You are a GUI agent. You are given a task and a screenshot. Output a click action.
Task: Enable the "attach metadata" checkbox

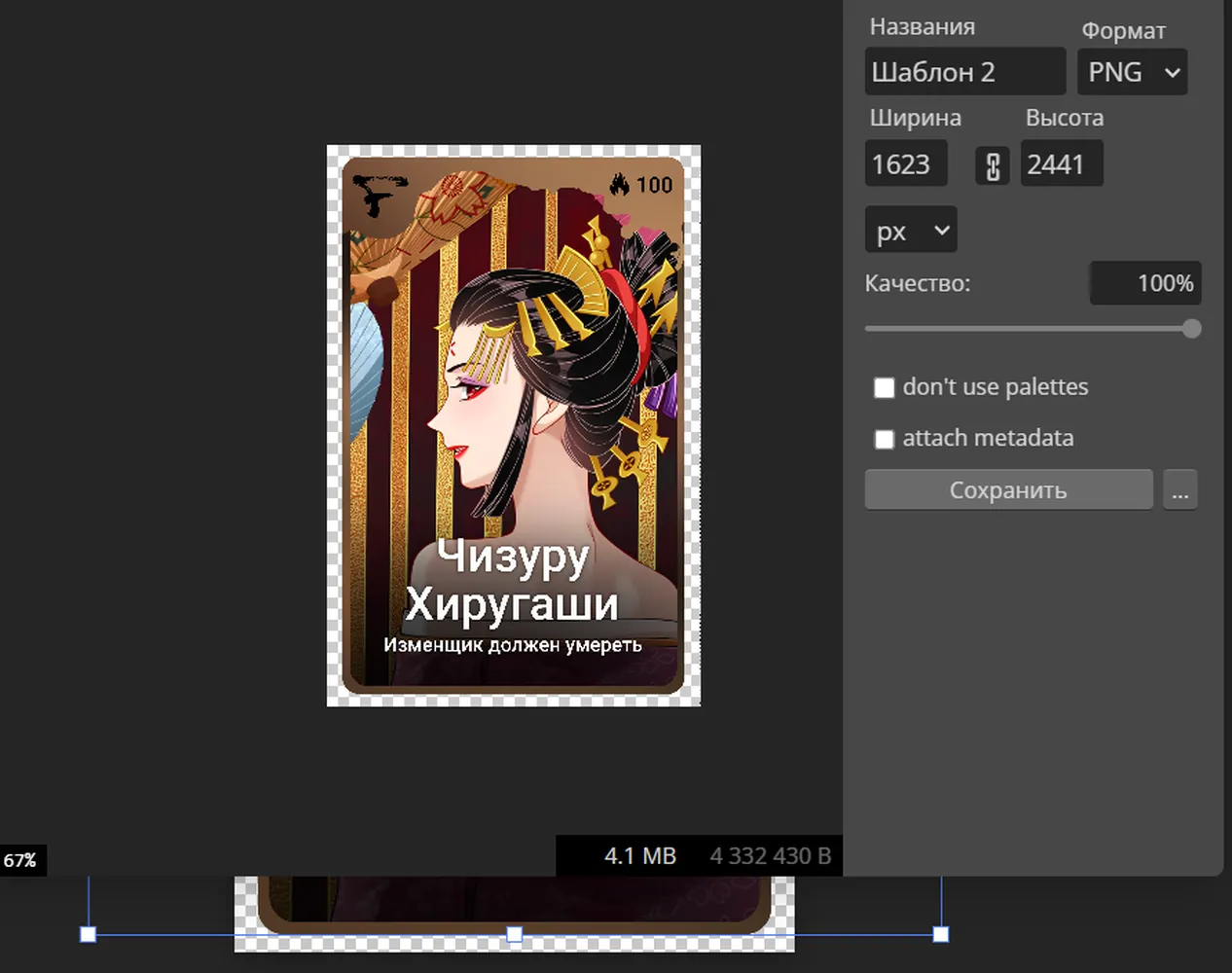coord(884,440)
